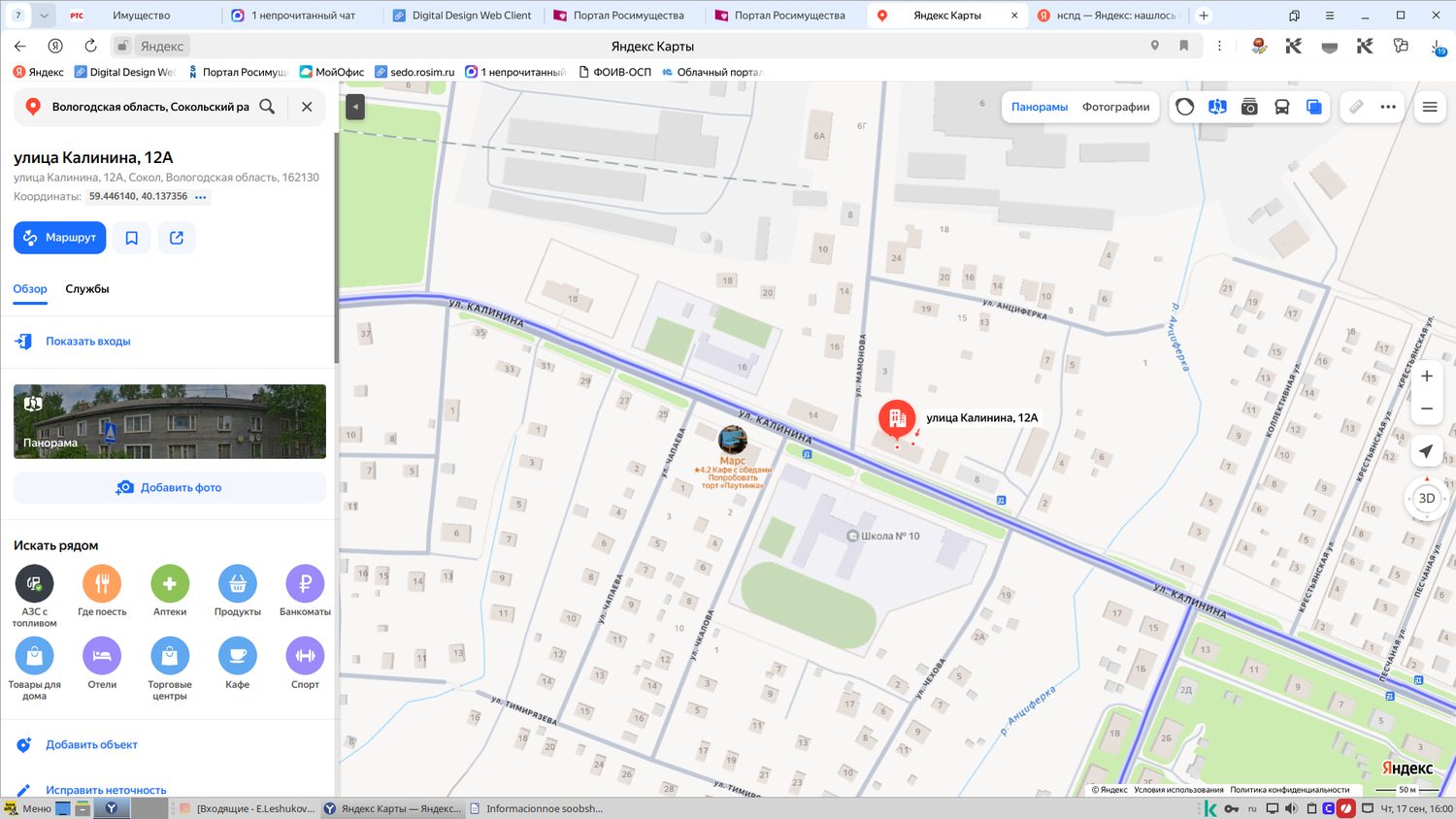The width and height of the screenshot is (1456, 819).
Task: Search nearby Кафе
Action: [x=238, y=663]
